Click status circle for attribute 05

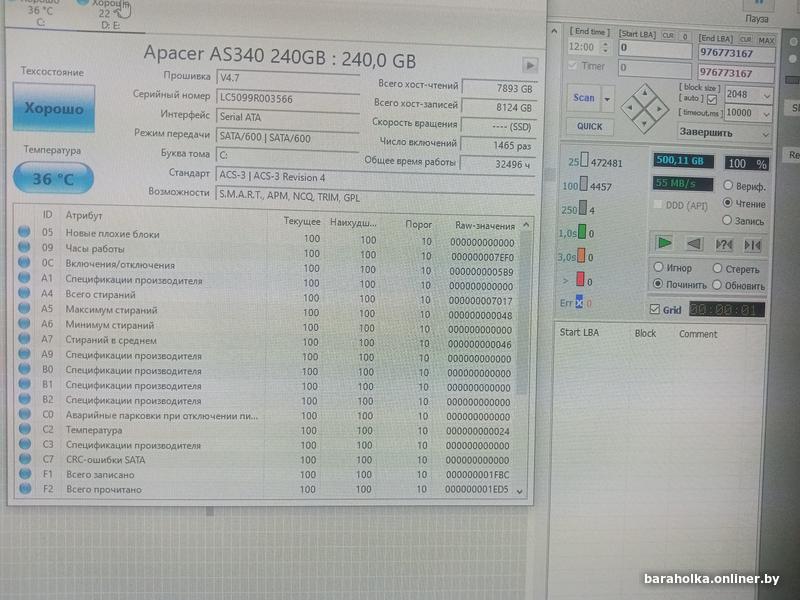tap(24, 232)
